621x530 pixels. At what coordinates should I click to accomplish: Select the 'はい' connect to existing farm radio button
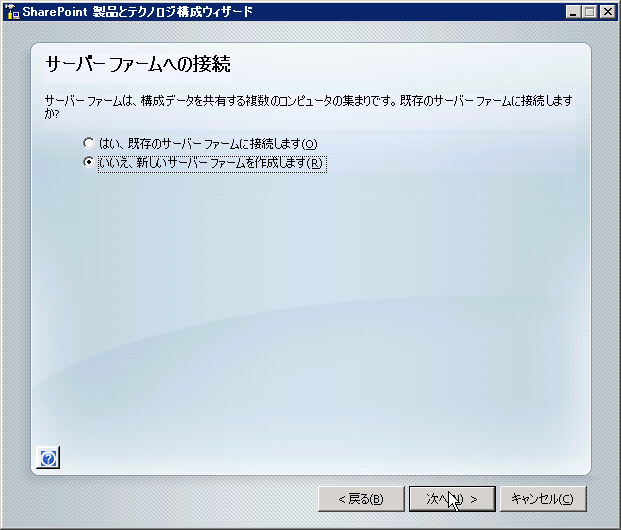[x=89, y=143]
